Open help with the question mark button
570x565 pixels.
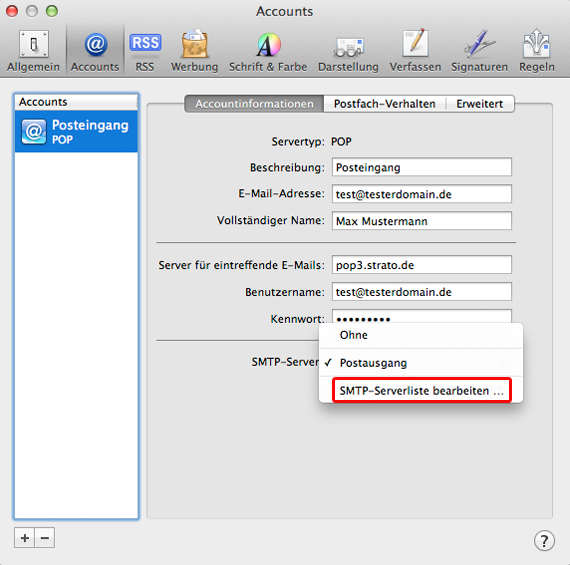[544, 541]
